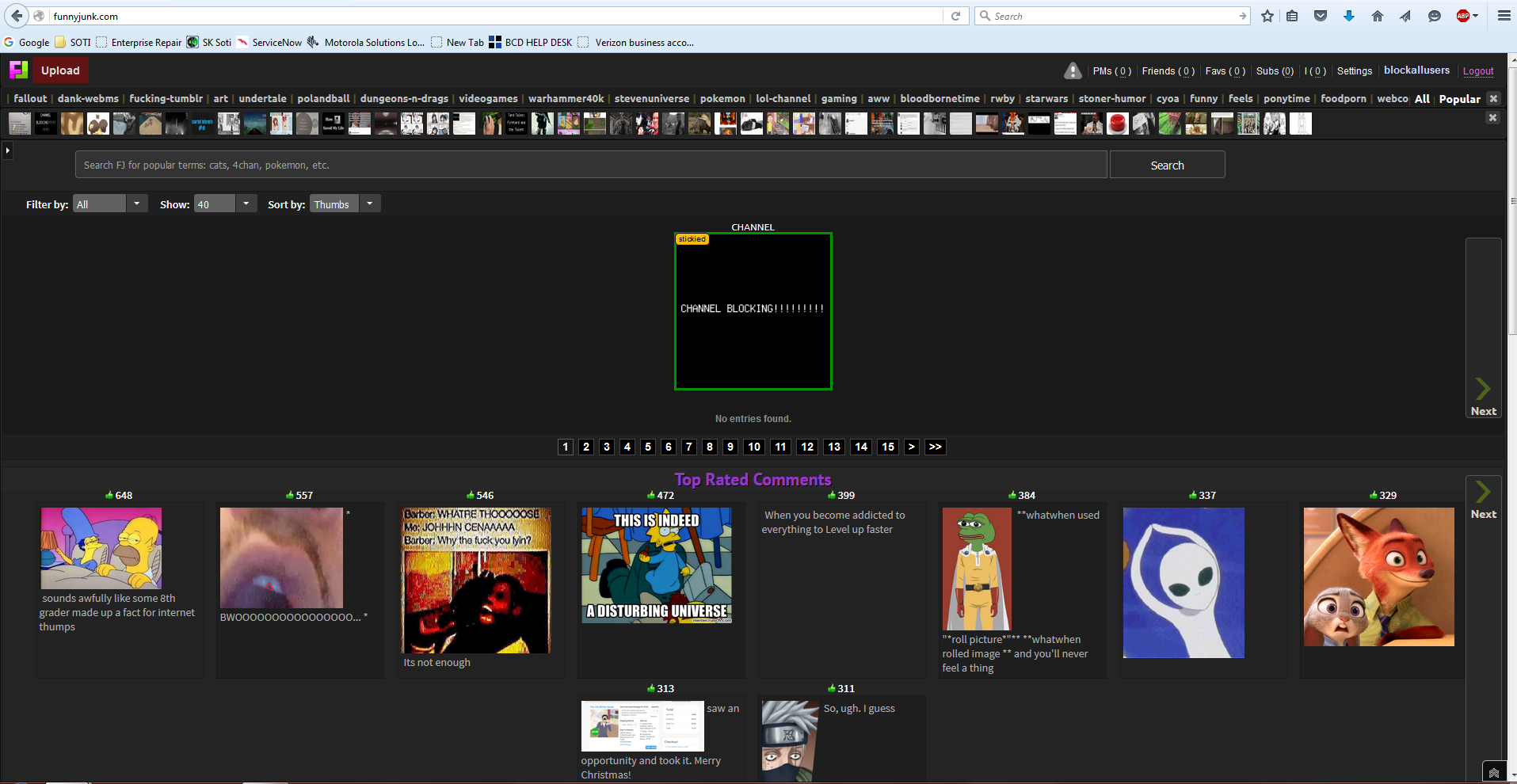Viewport: 1517px width, 784px height.
Task: Open the stickied CHANNEL BLOCKING thumbnail
Action: [753, 311]
